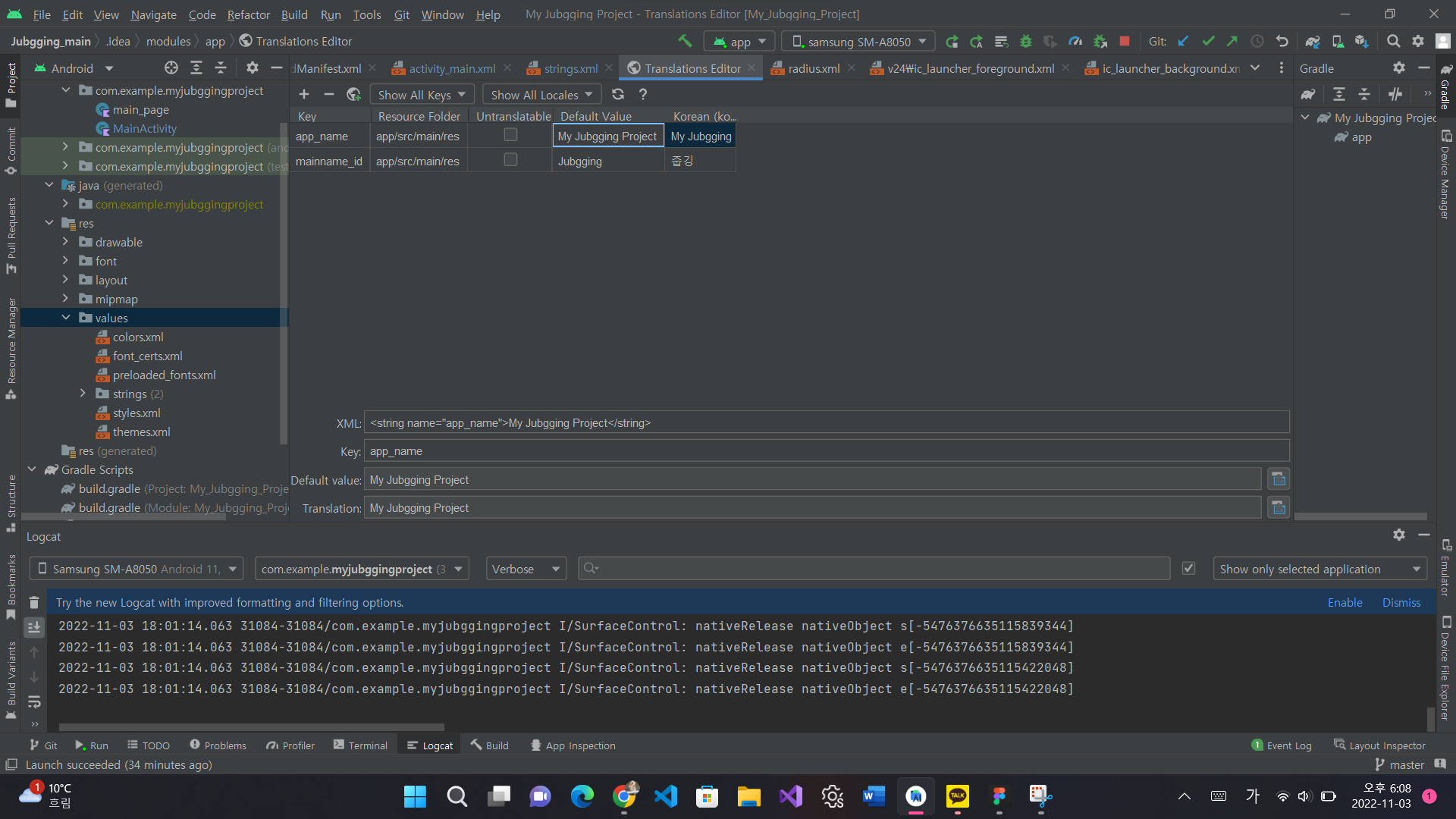Click the Rollback undo icon in toolbar
1456x819 pixels.
(x=1282, y=41)
